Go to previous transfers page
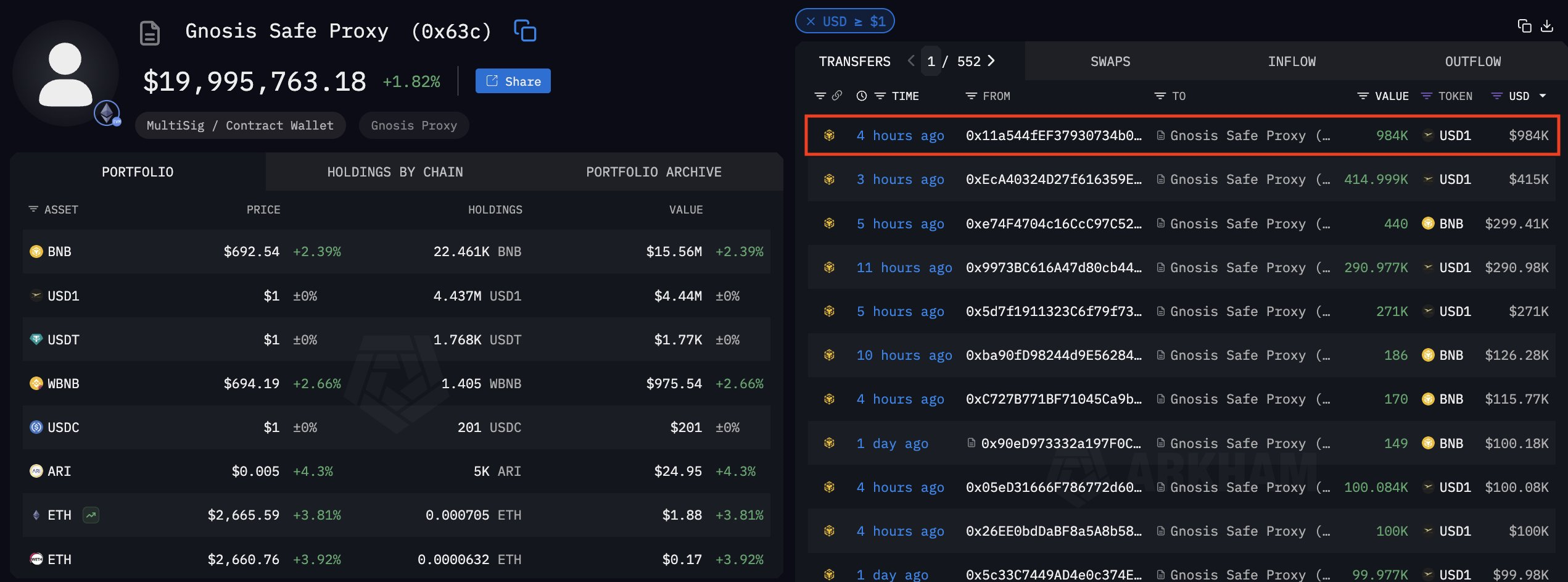 pos(911,60)
